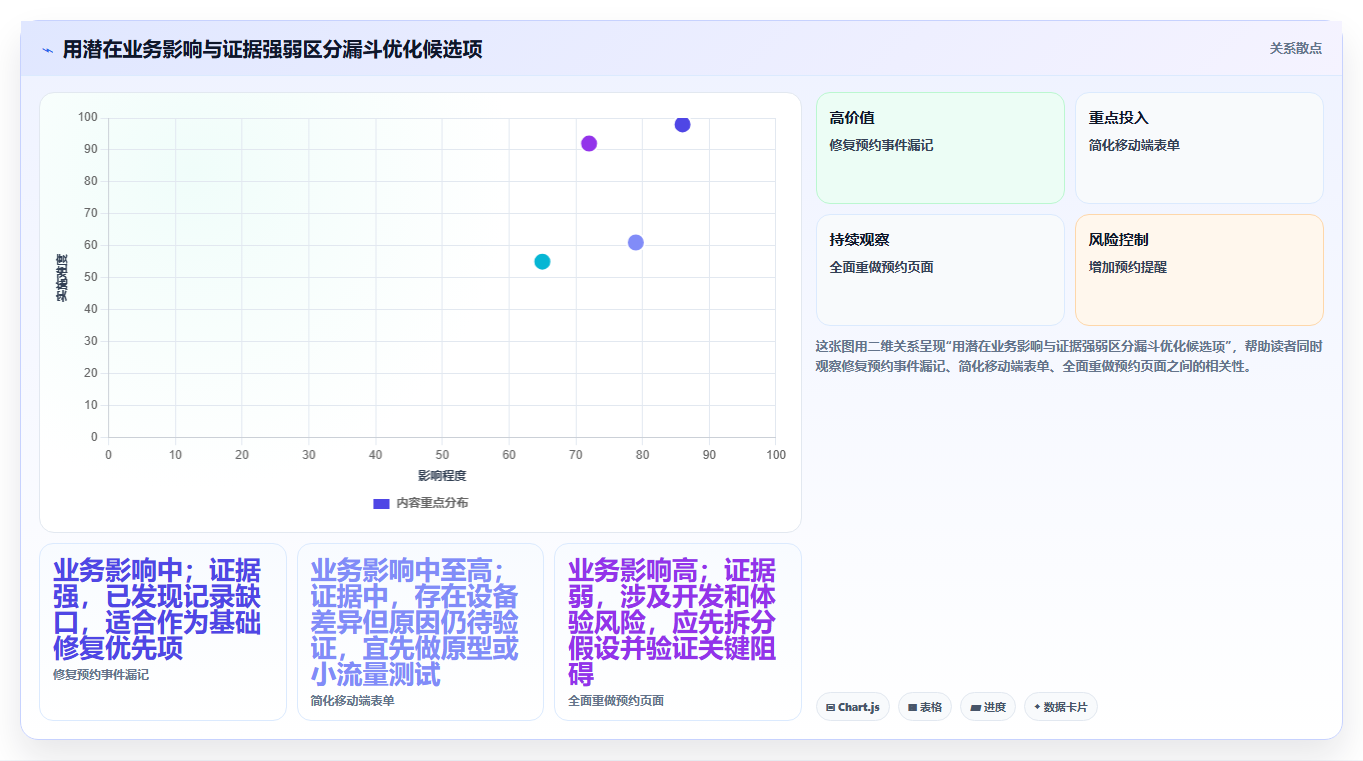Open the 风险控制 card
1363x761 pixels.
(x=1199, y=270)
